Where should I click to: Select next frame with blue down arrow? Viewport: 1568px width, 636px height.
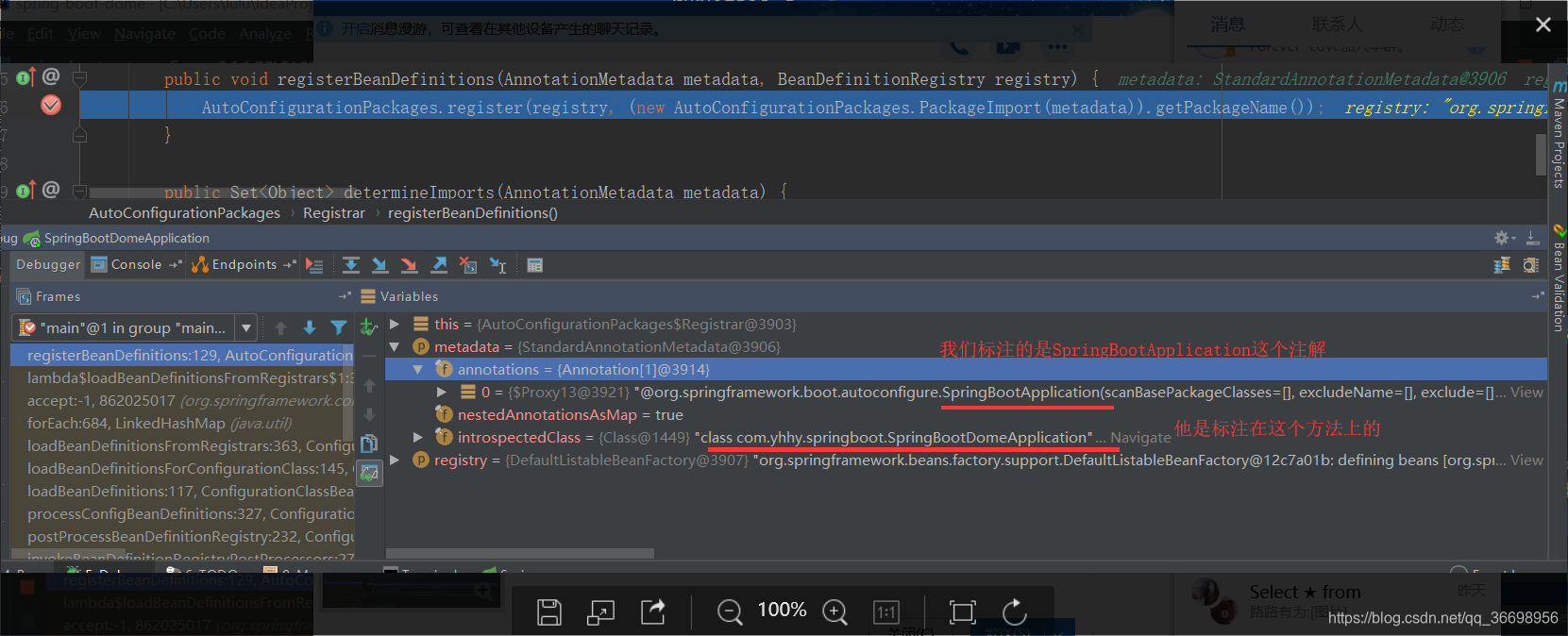pyautogui.click(x=309, y=327)
